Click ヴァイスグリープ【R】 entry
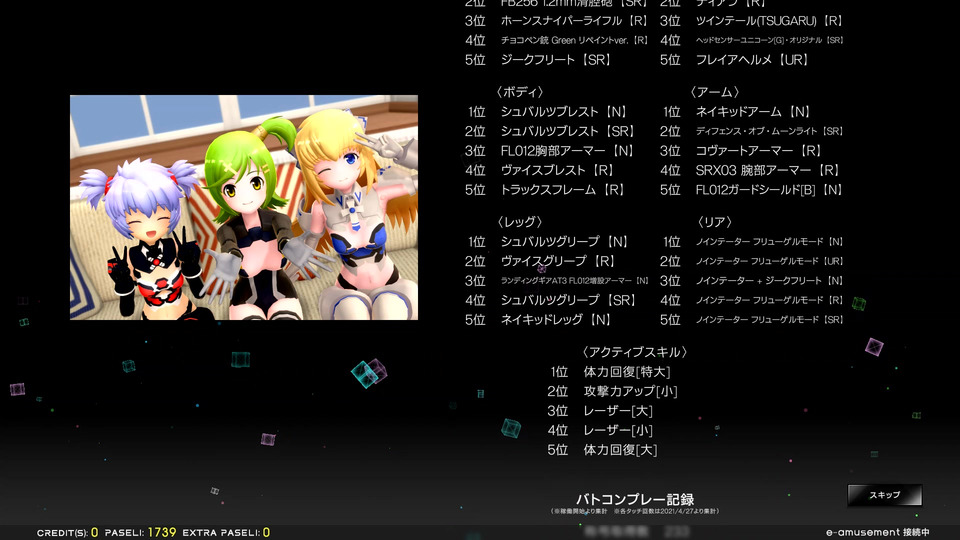 (x=558, y=261)
